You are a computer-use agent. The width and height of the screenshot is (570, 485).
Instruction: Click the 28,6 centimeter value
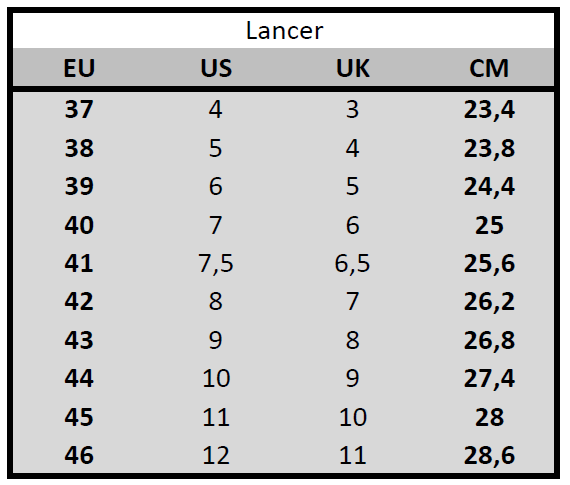pos(489,456)
